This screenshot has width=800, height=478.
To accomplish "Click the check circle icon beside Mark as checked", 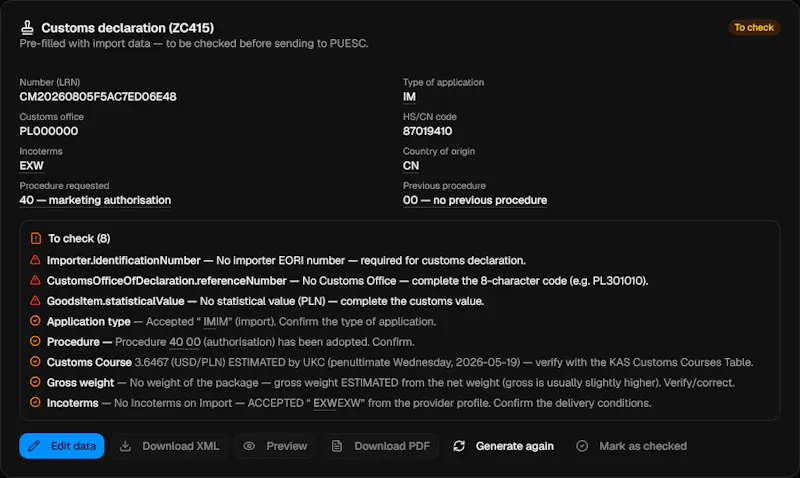I will 582,446.
